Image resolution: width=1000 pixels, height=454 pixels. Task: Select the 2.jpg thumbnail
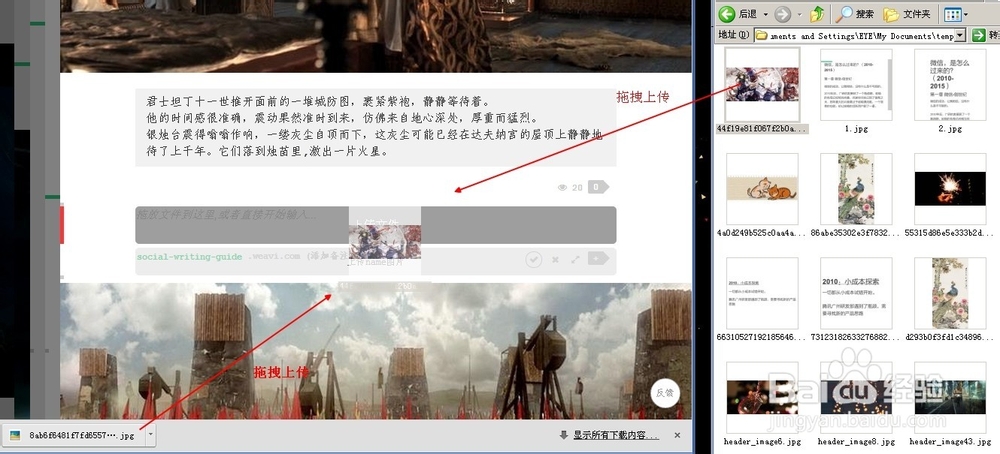[950, 85]
